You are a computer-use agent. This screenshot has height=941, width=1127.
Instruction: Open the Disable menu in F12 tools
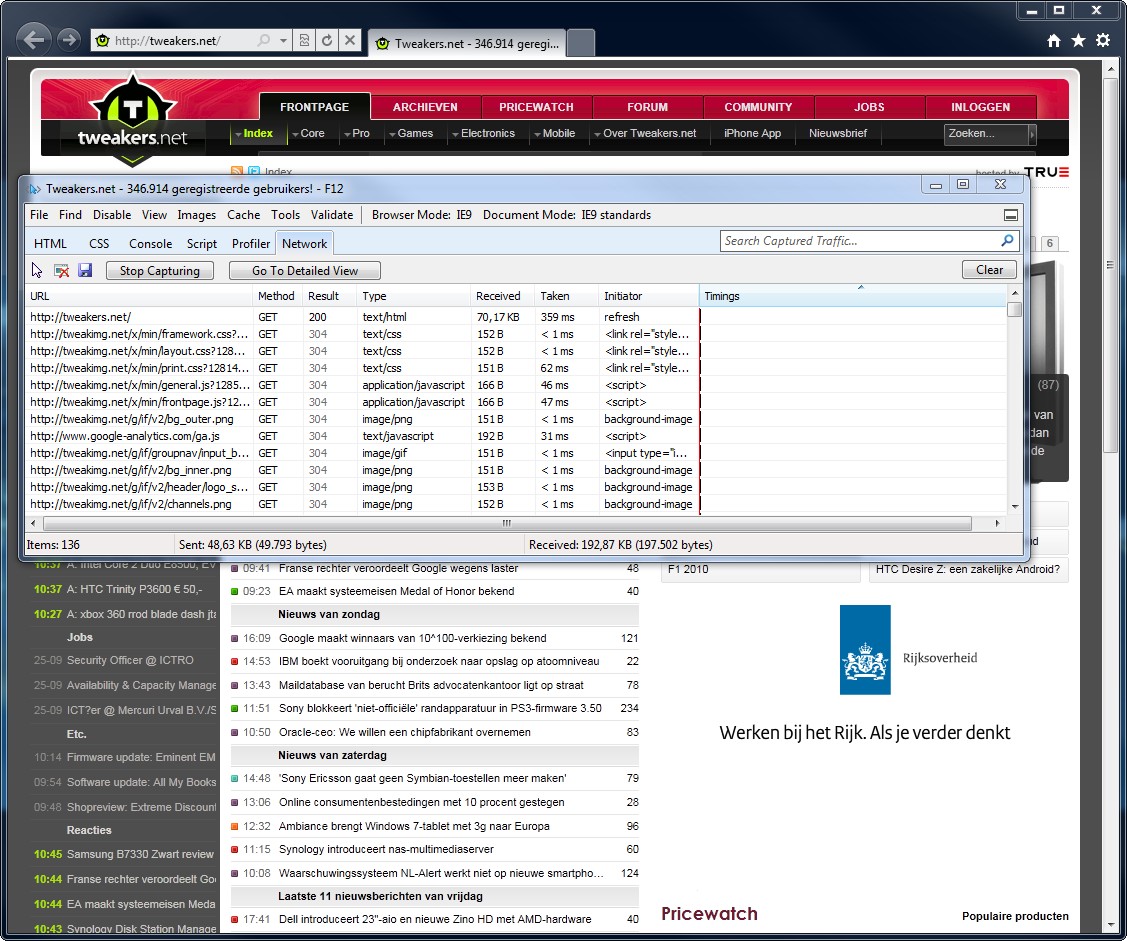click(x=112, y=215)
